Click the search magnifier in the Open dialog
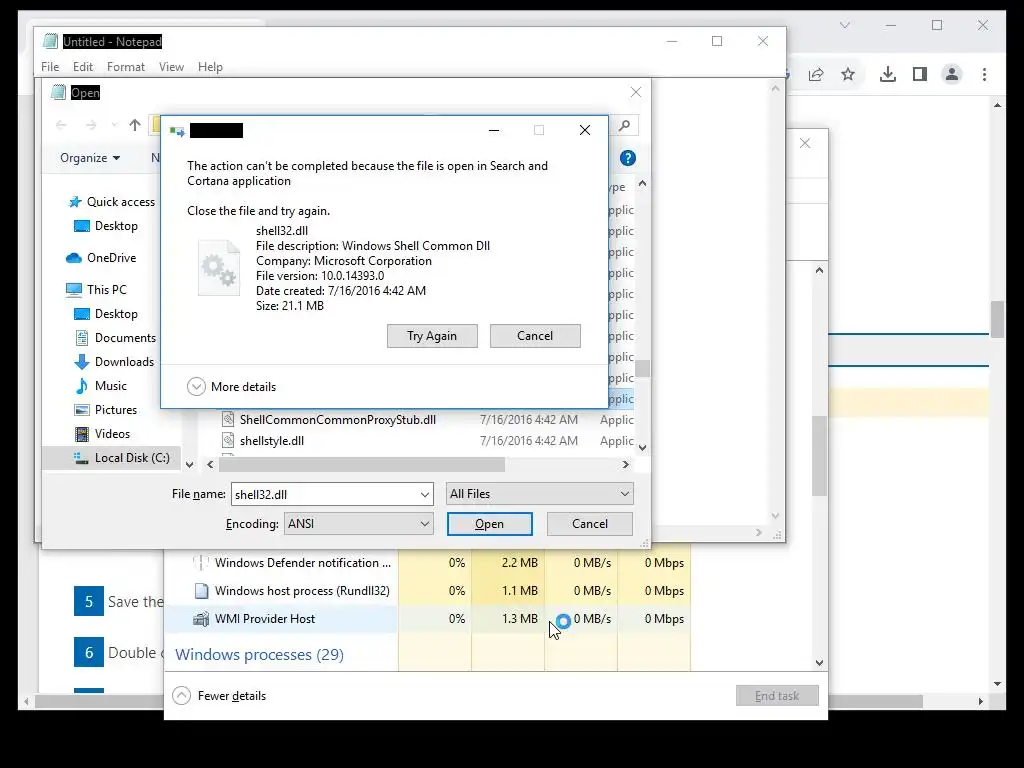Viewport: 1024px width, 768px height. pyautogui.click(x=624, y=125)
